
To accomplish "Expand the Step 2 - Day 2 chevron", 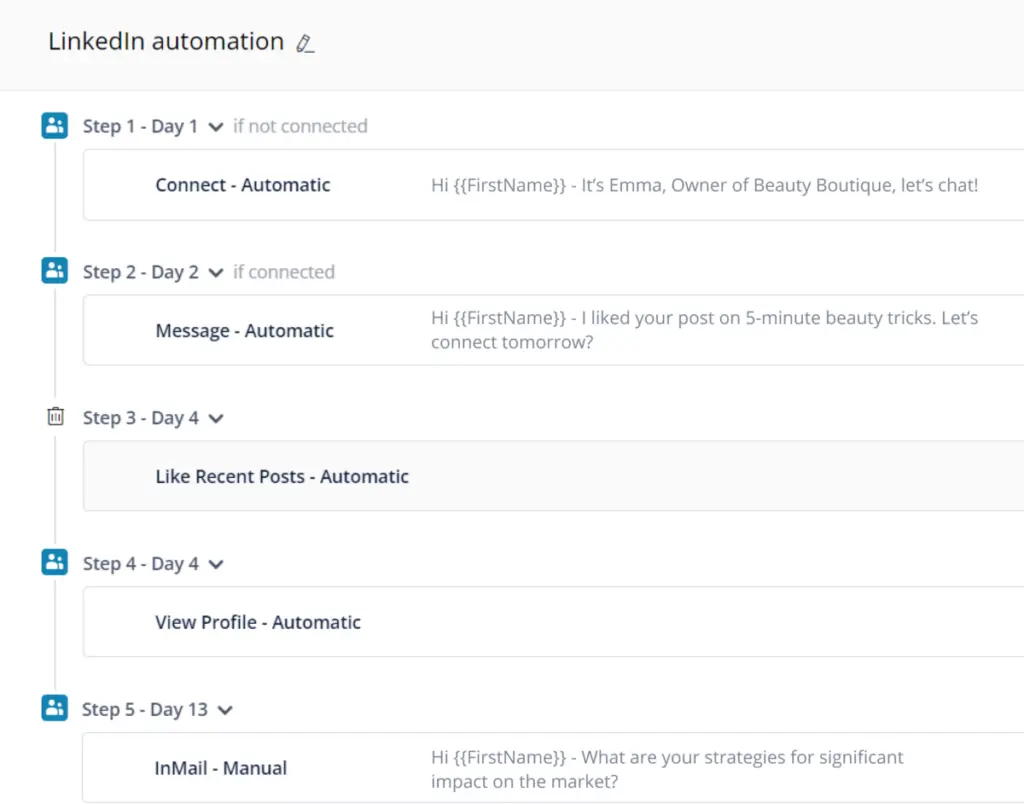I will point(215,271).
